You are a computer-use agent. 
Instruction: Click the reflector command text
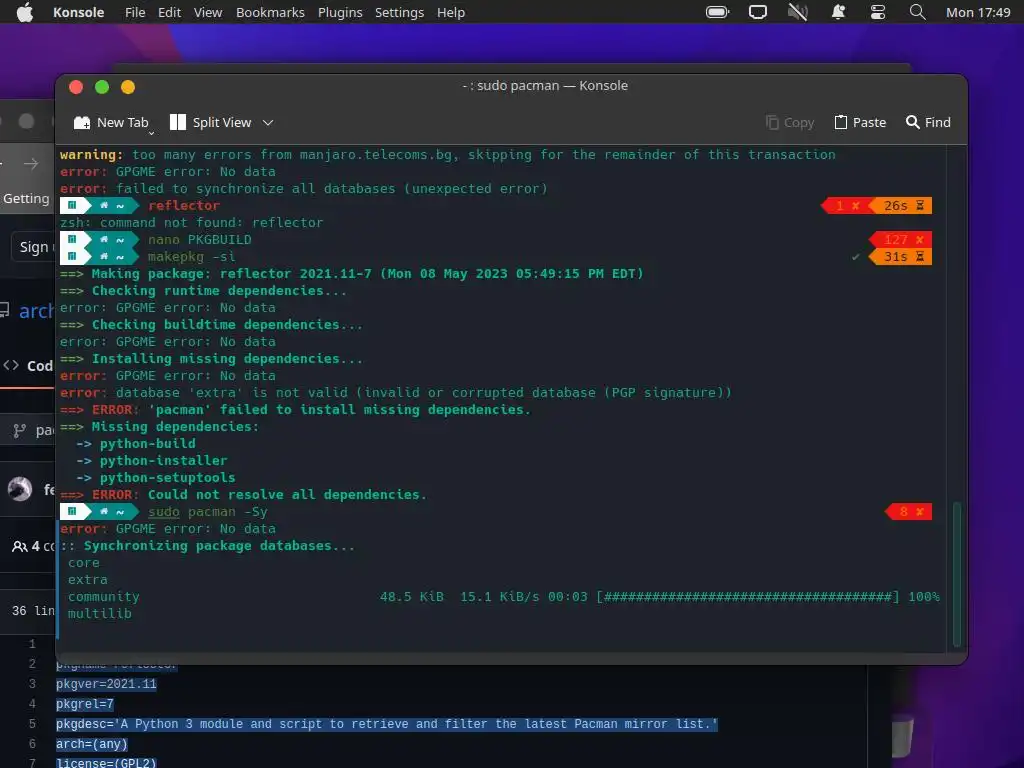click(184, 205)
